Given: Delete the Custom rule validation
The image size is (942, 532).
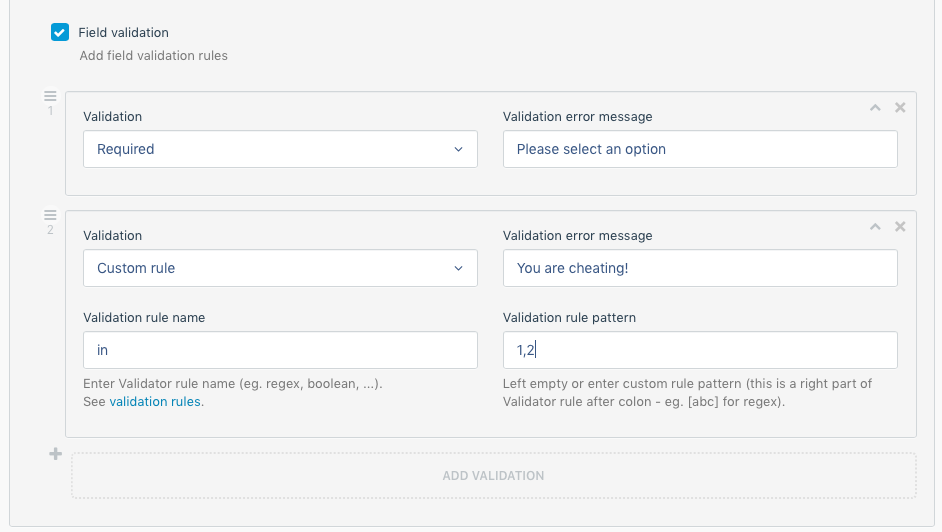Looking at the screenshot, I should (x=900, y=227).
